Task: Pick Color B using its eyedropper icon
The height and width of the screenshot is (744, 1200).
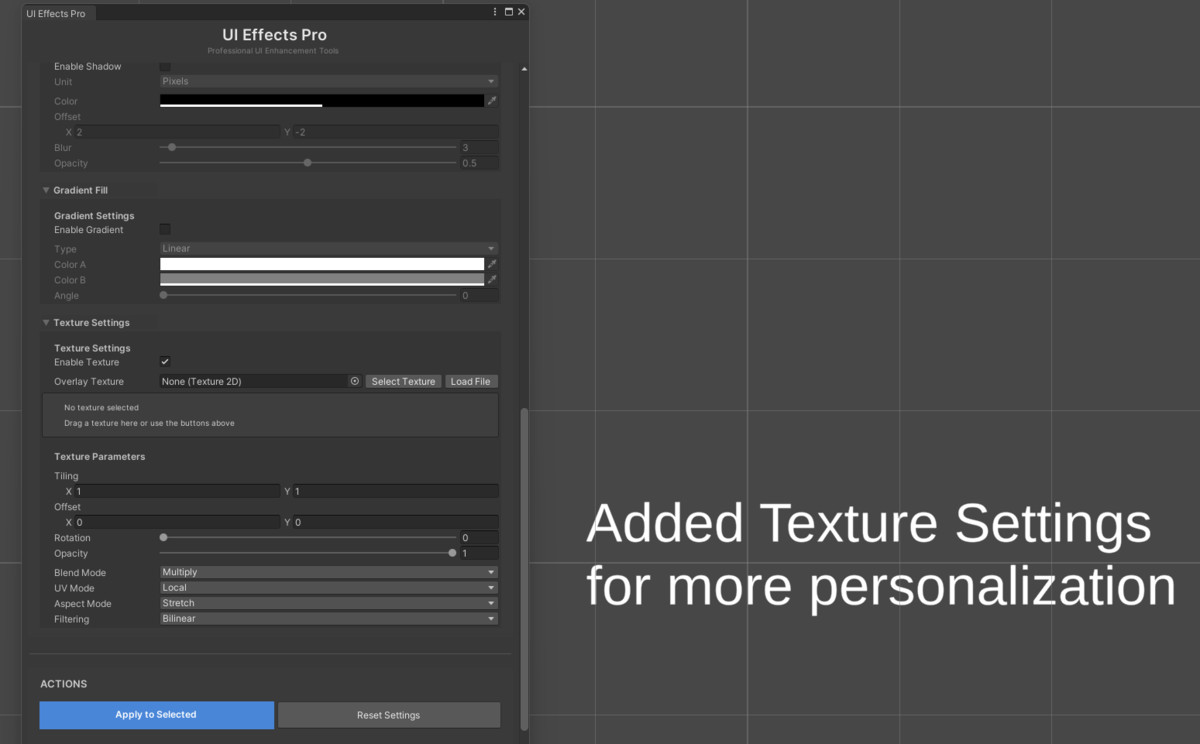Action: pyautogui.click(x=491, y=278)
